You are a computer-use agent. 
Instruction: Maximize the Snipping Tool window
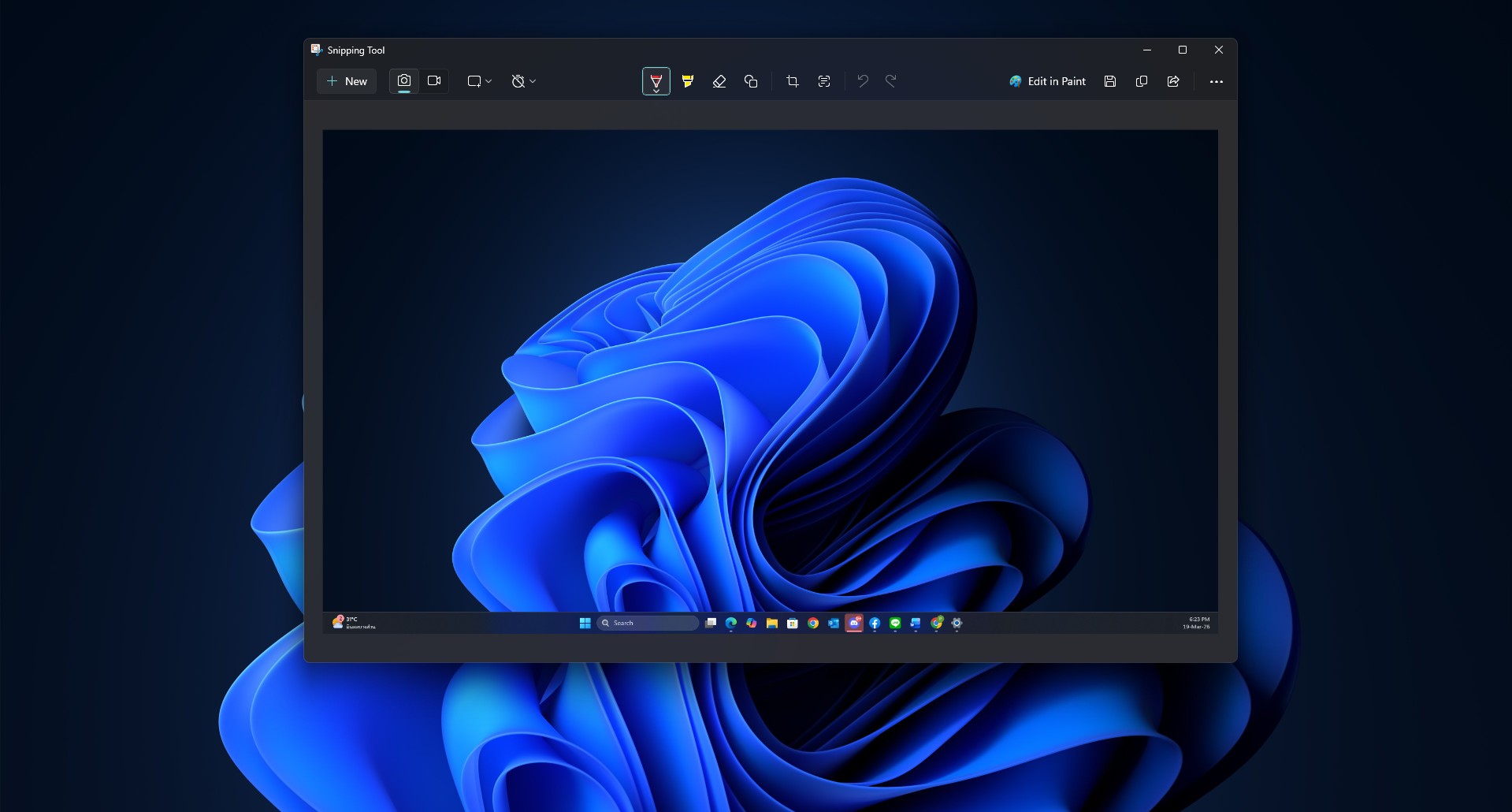[1183, 50]
